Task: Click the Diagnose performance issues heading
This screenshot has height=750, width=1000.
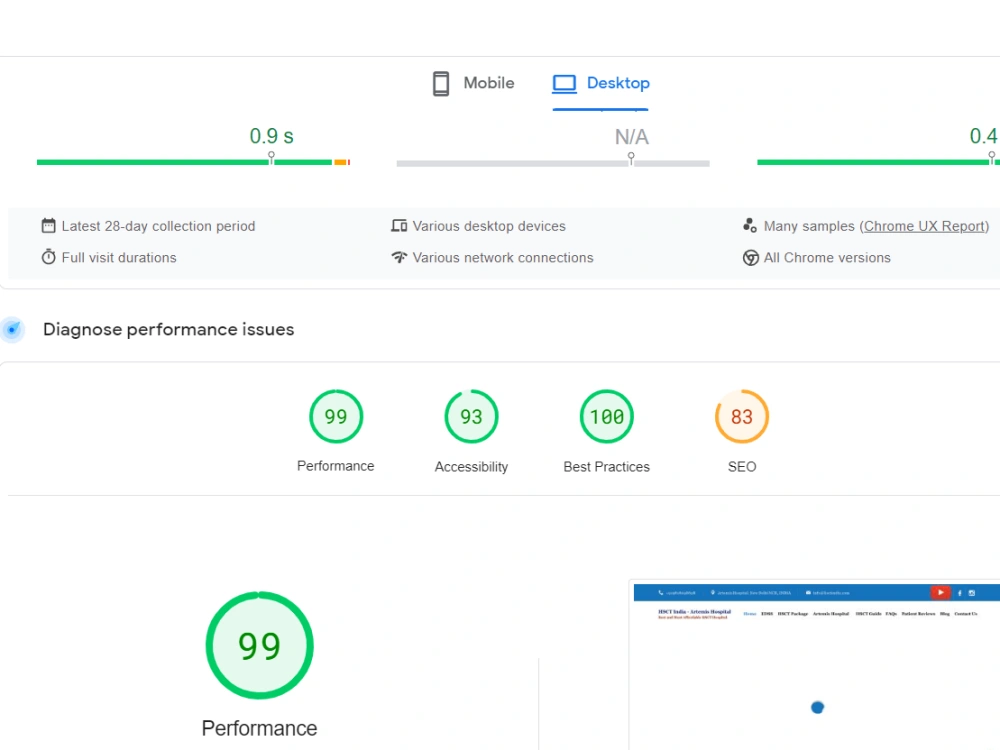Action: point(168,330)
